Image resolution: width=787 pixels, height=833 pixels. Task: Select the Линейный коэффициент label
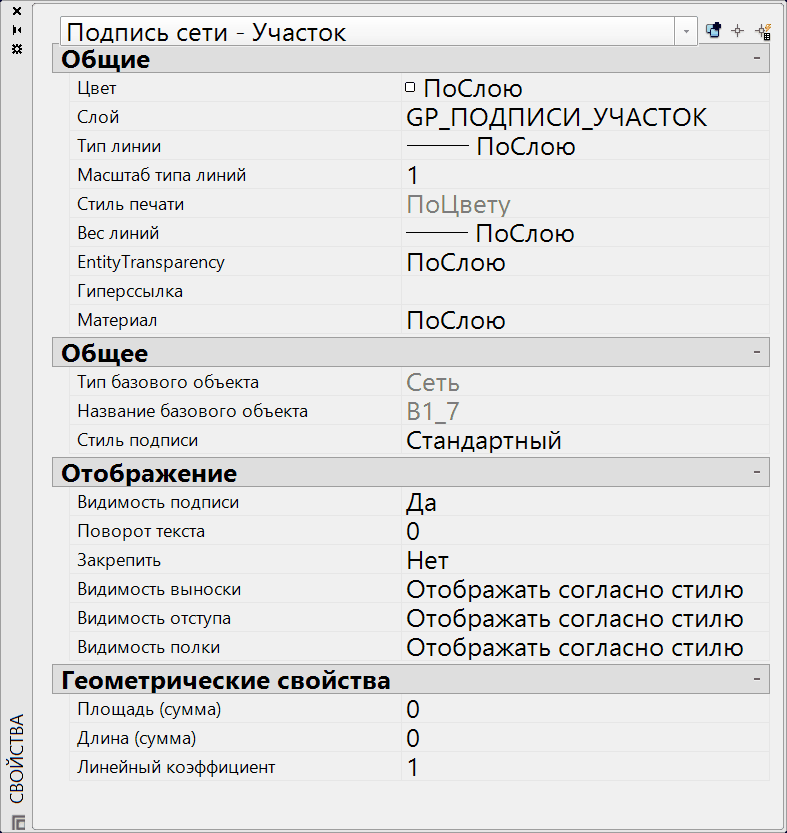point(176,767)
